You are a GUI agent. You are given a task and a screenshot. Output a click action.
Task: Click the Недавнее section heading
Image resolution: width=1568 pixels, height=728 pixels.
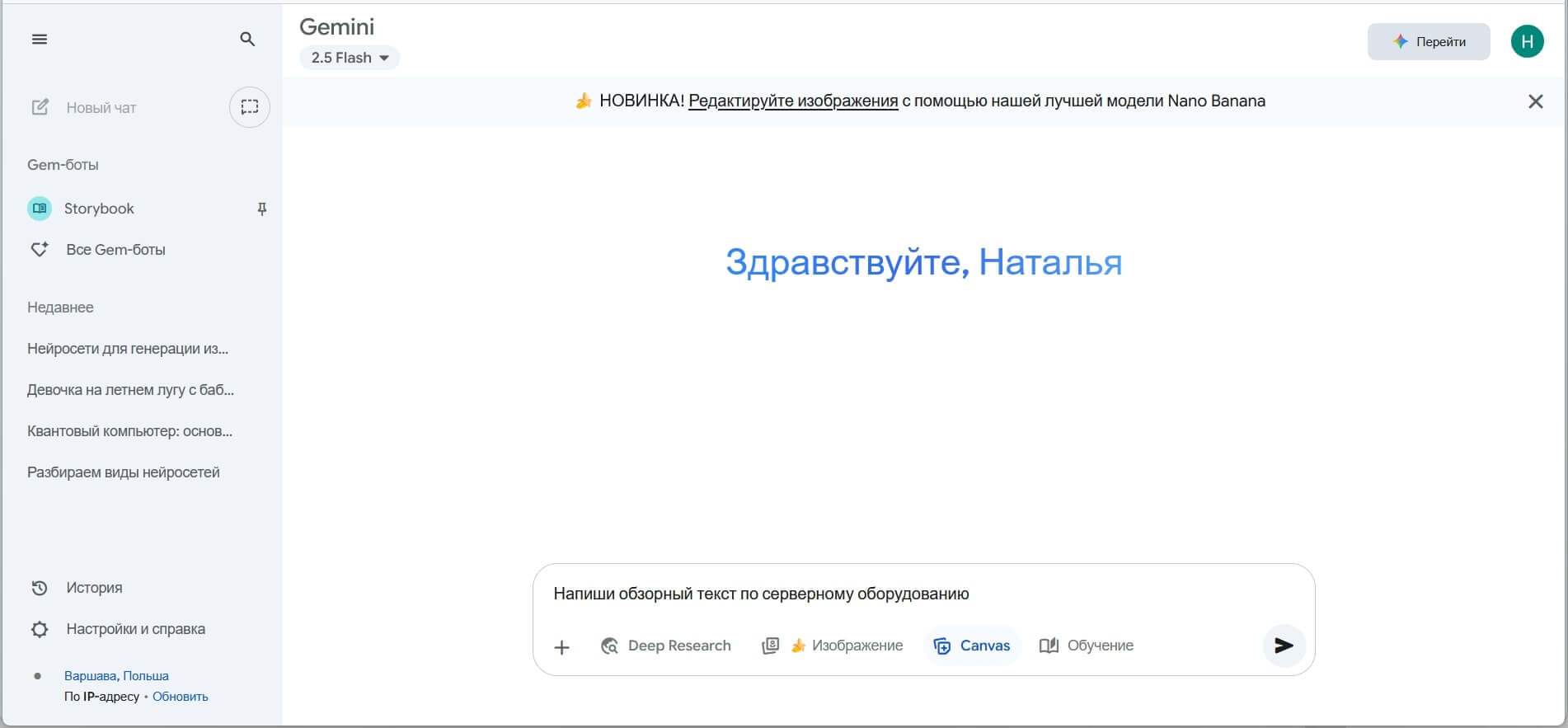click(x=60, y=308)
